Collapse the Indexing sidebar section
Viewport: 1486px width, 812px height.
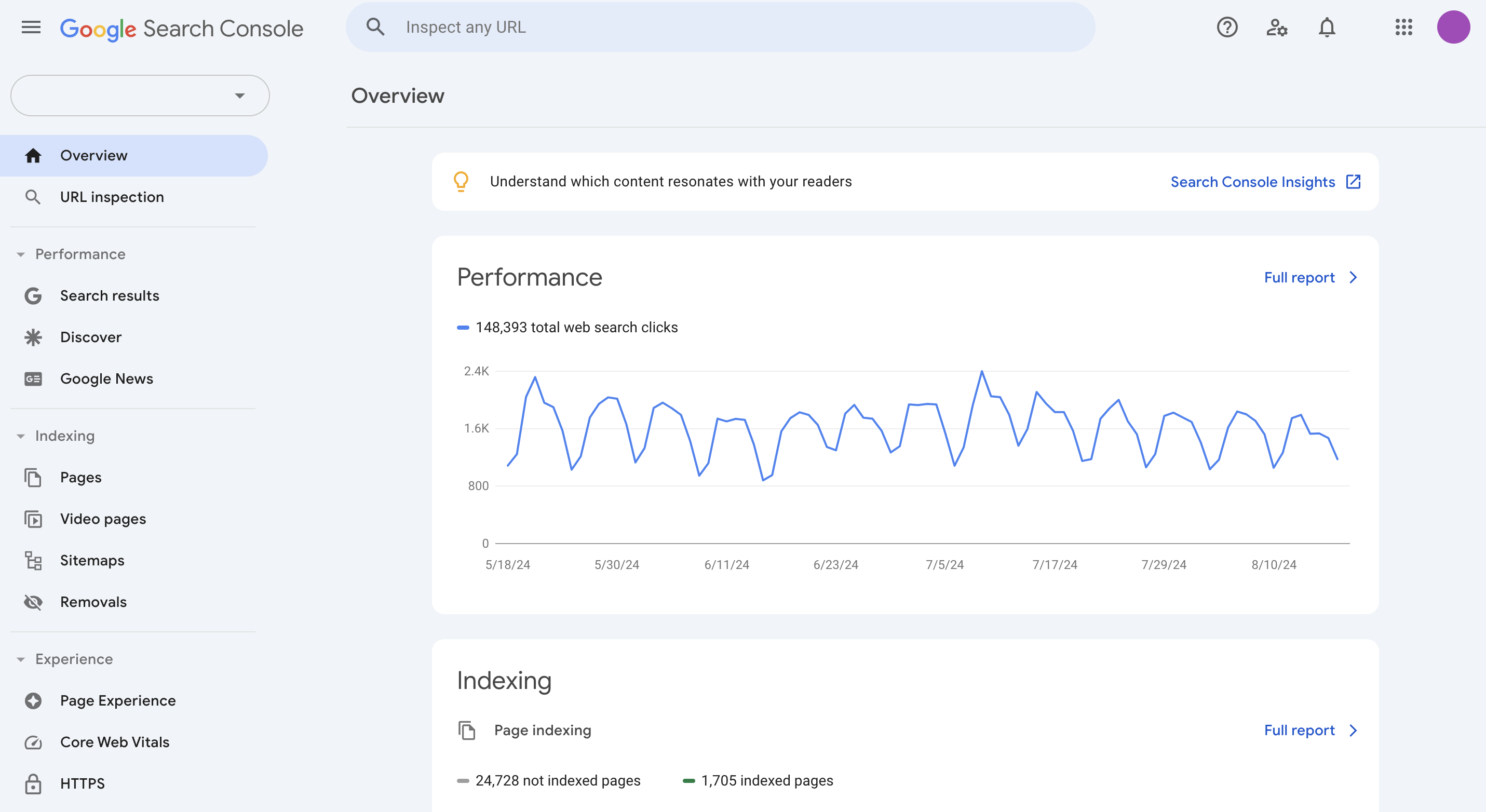pyautogui.click(x=21, y=436)
